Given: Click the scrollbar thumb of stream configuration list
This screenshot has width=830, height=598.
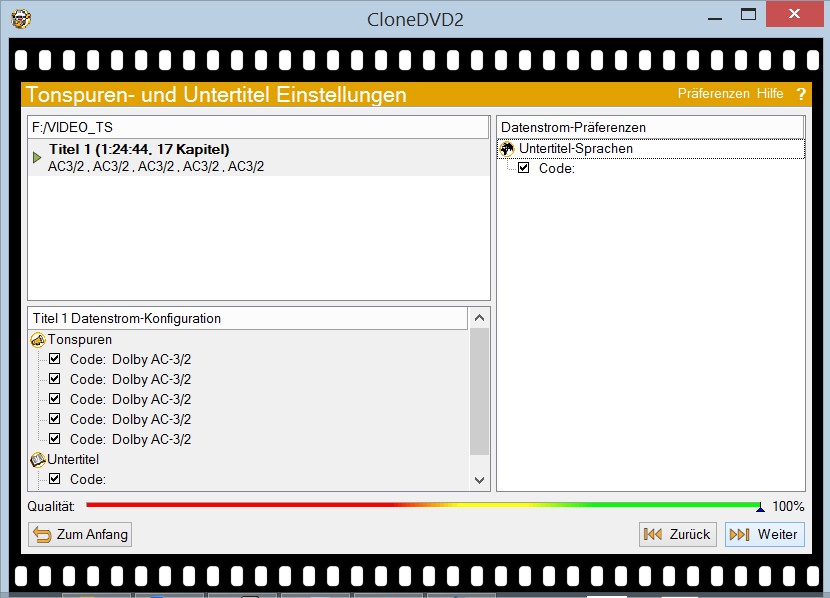Looking at the screenshot, I should (480, 392).
